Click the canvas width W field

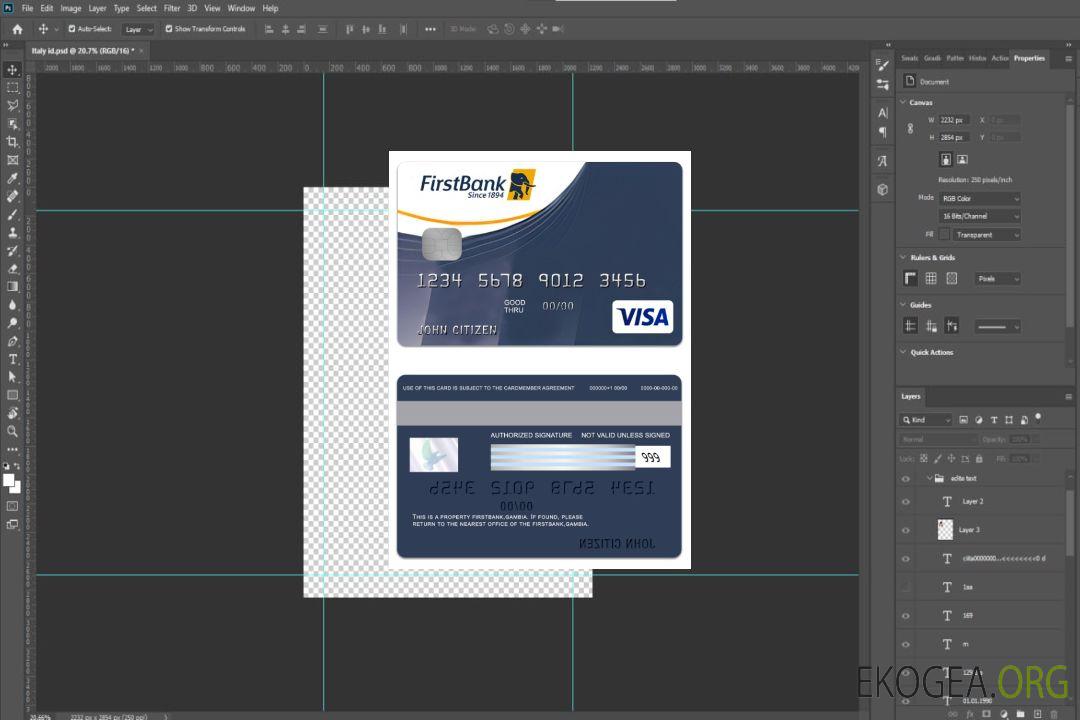point(954,120)
